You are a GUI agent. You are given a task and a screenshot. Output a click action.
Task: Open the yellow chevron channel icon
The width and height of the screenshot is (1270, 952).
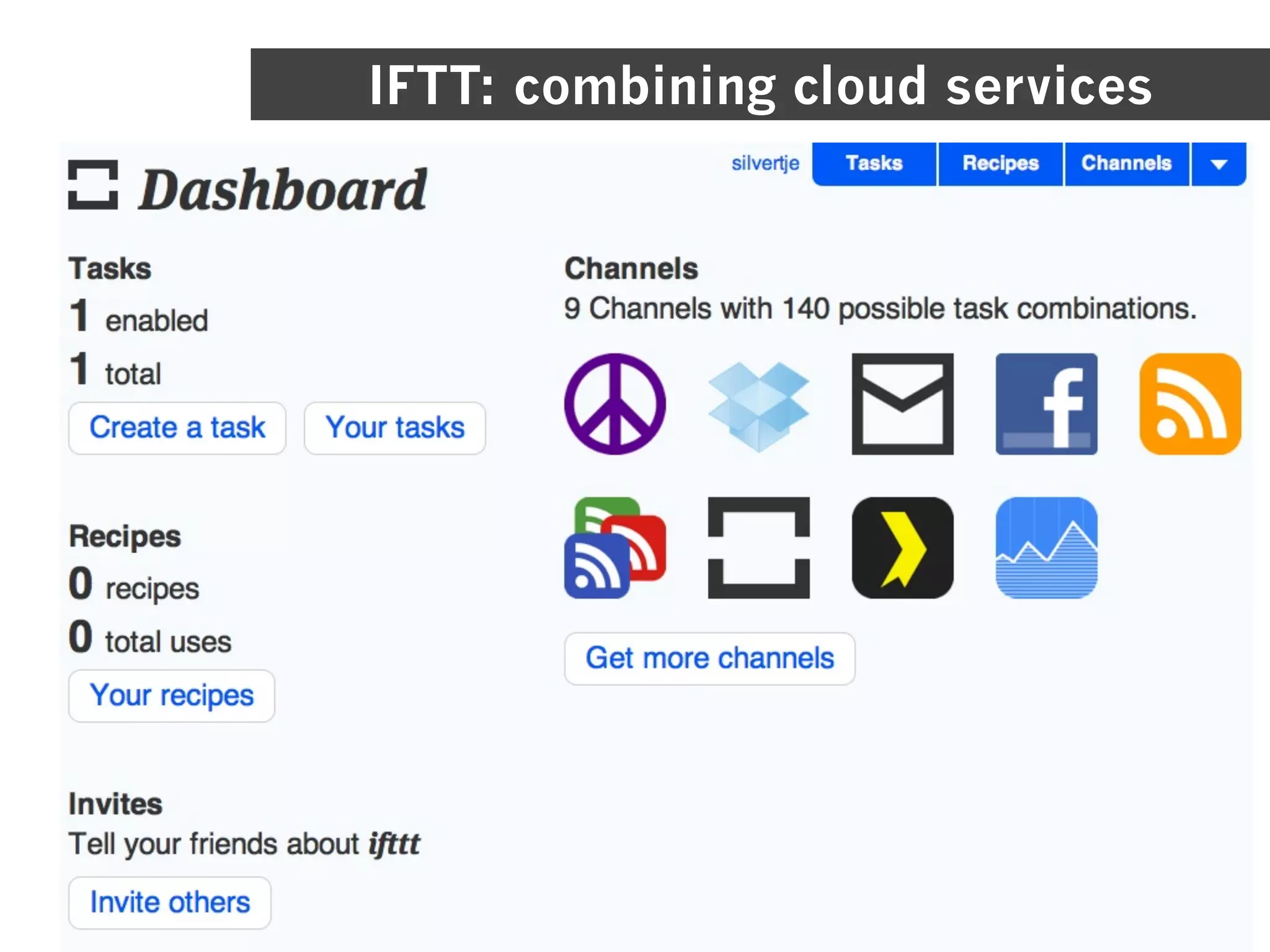pos(902,548)
